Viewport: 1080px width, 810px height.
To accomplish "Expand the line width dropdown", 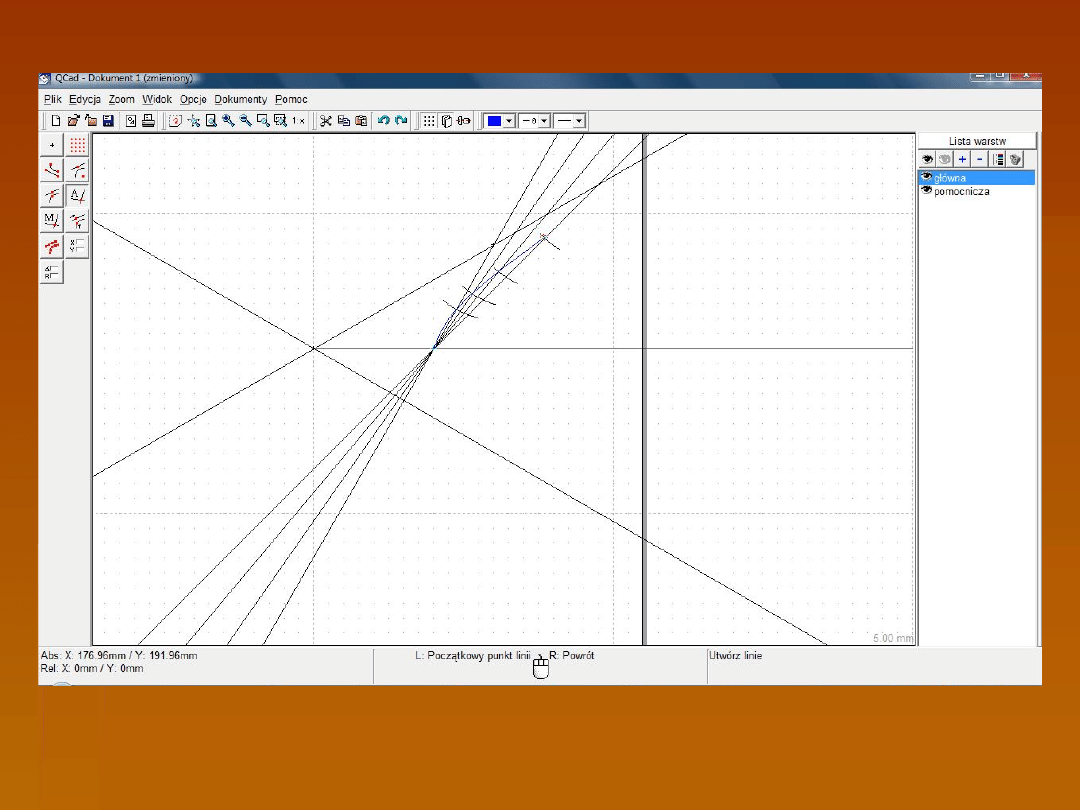I will (544, 121).
